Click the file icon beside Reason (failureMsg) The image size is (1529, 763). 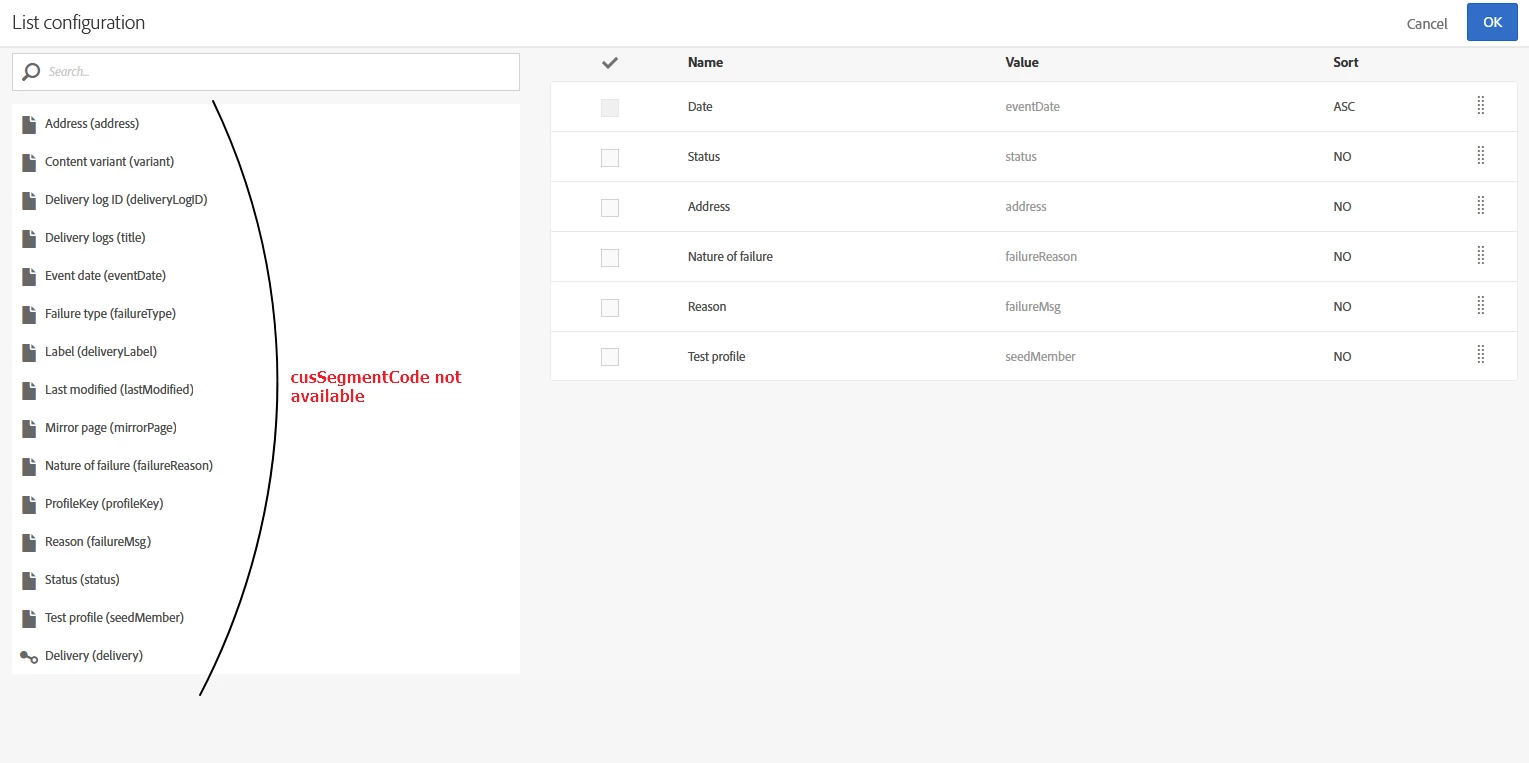click(29, 542)
